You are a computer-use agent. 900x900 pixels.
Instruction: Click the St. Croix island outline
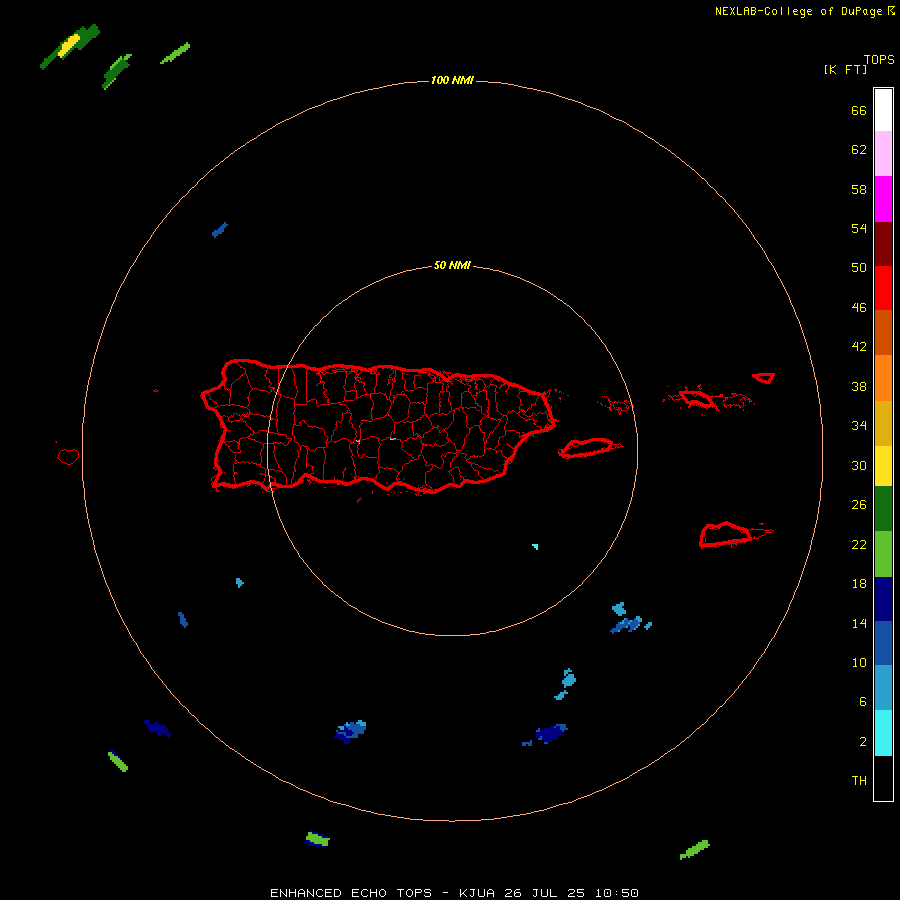pyautogui.click(x=726, y=535)
